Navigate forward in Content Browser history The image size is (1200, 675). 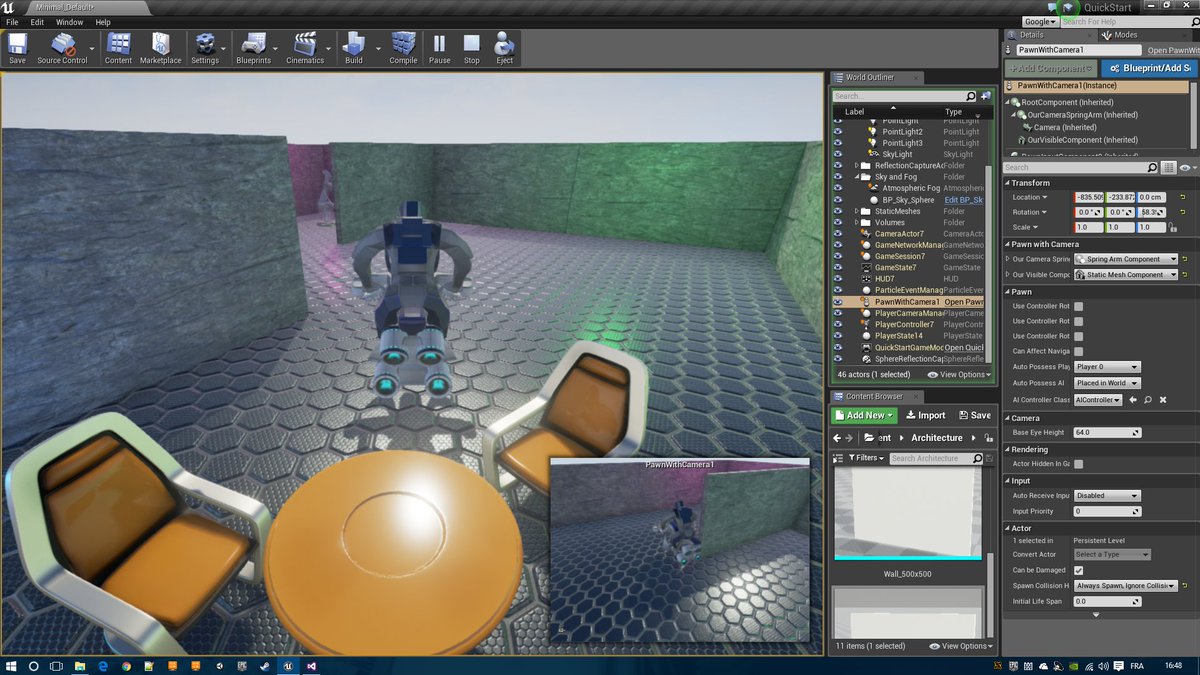click(x=849, y=438)
